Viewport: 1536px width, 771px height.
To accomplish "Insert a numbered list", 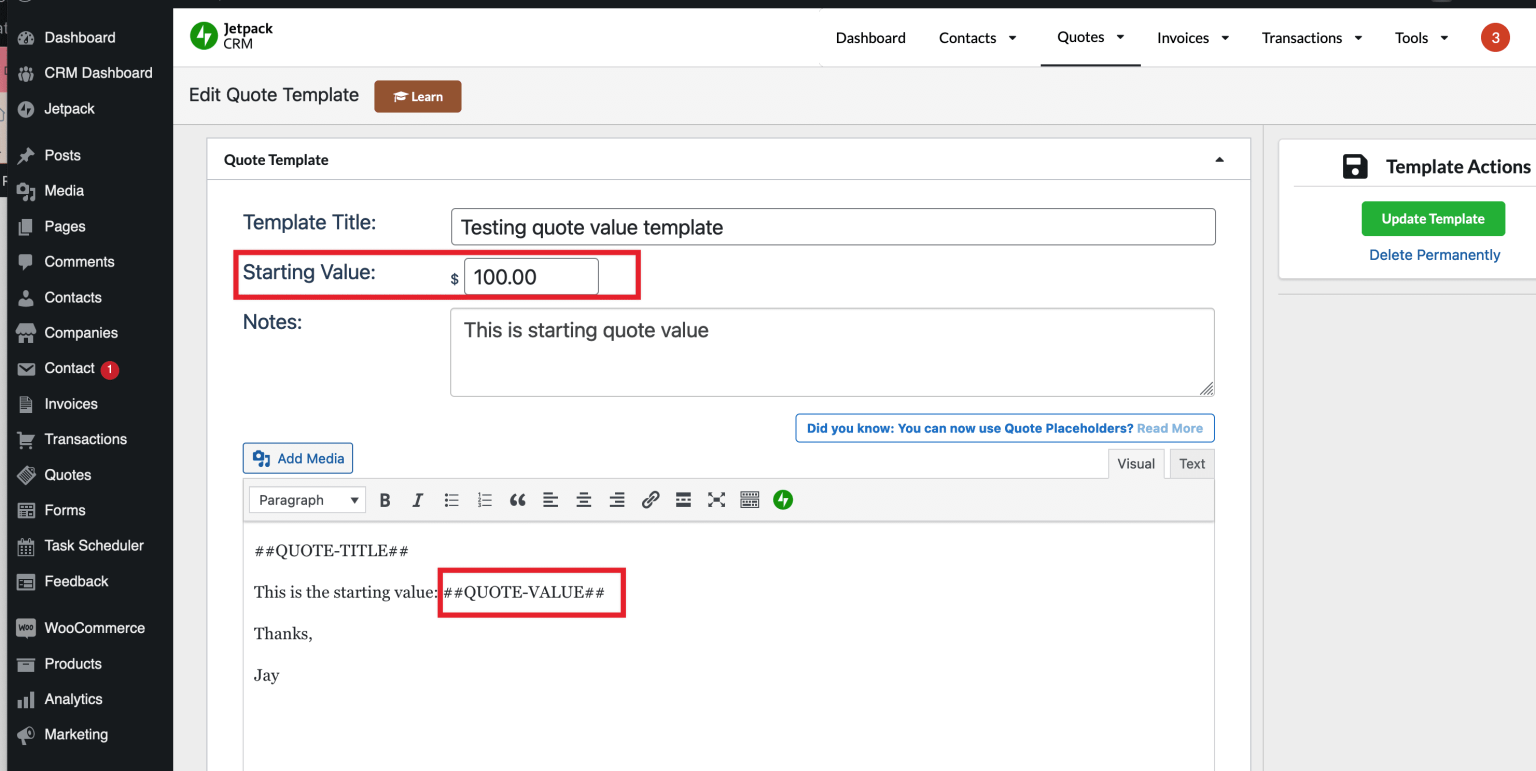I will point(484,499).
